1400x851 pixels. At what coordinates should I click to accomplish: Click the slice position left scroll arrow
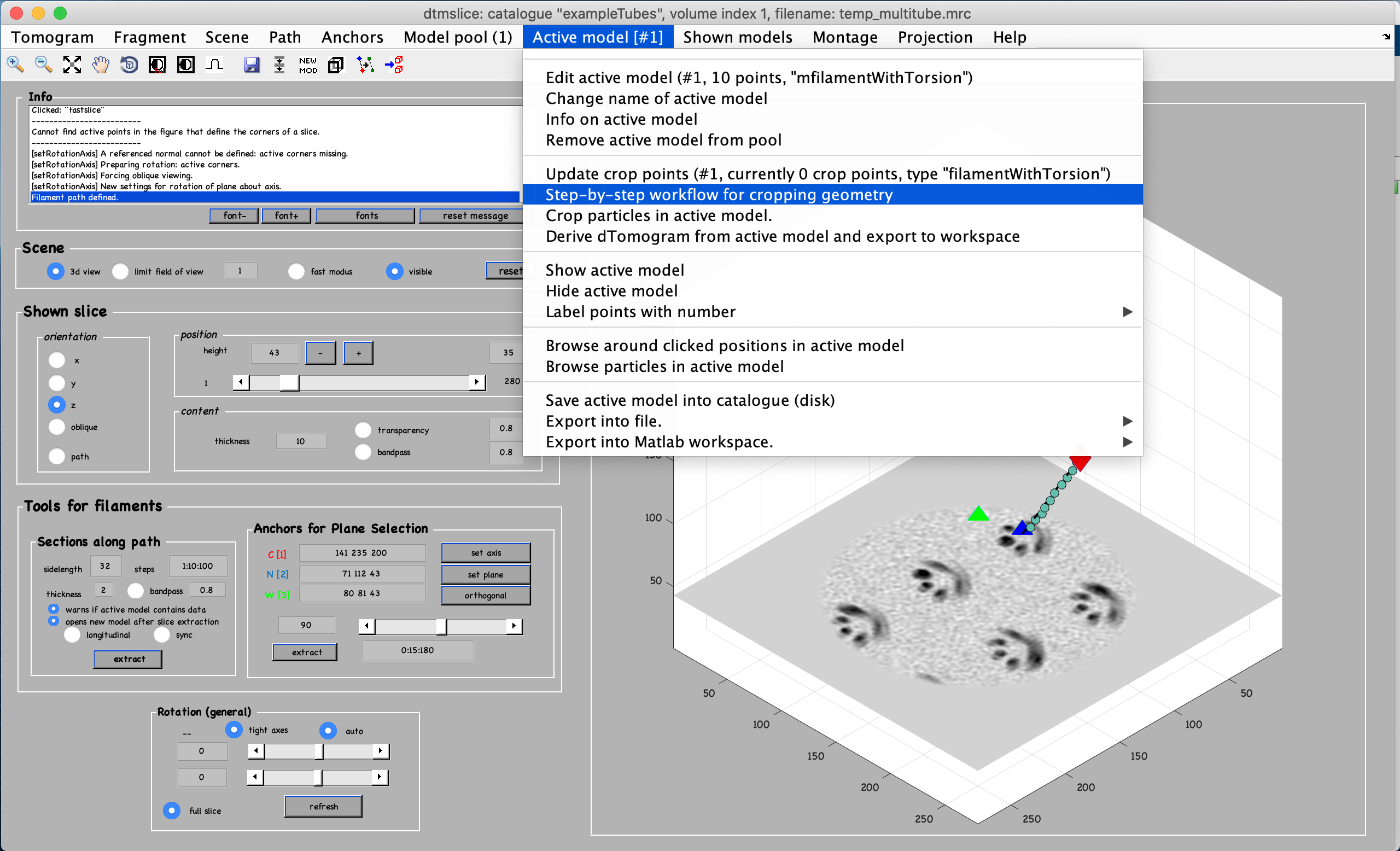pos(240,382)
